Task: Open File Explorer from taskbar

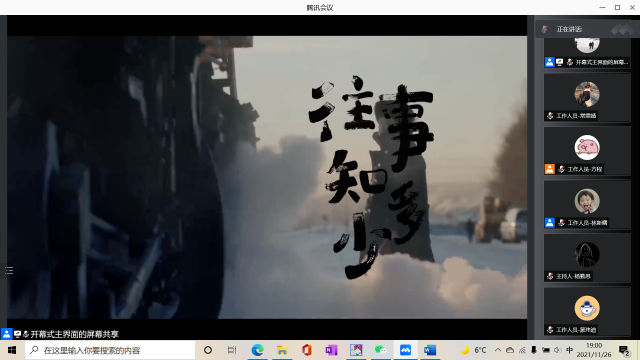Action: click(x=282, y=350)
